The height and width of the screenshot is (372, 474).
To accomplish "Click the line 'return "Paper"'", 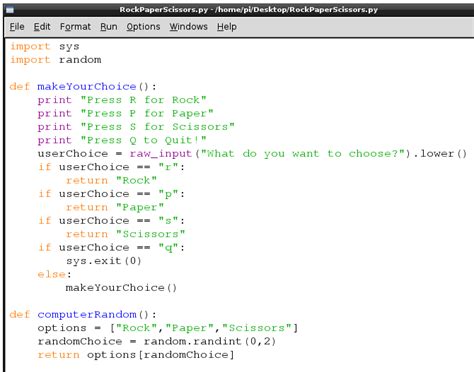I will (x=115, y=207).
